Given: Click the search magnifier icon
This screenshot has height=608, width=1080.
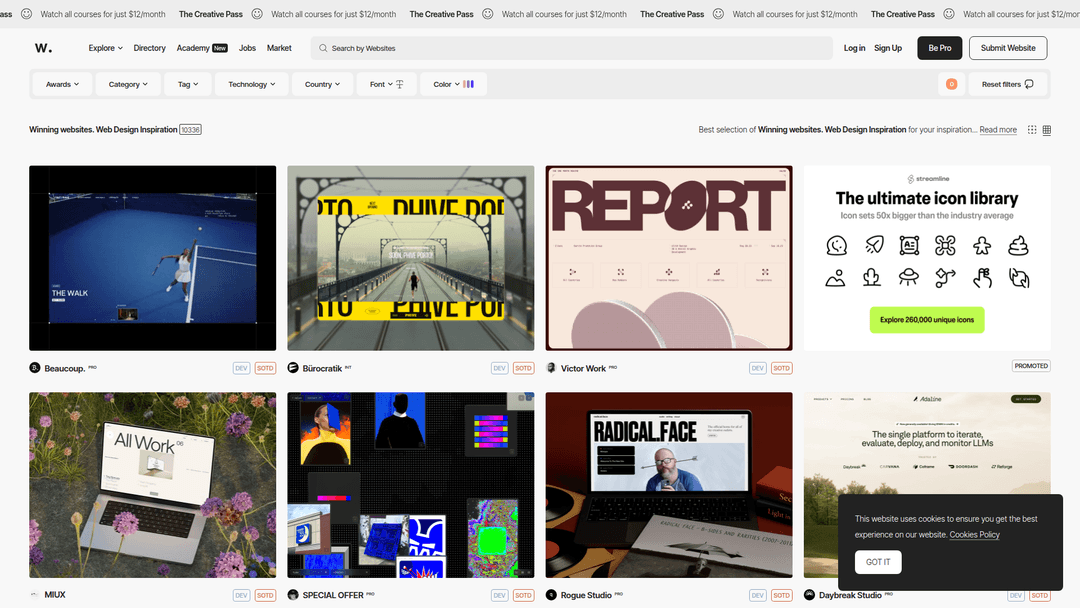Looking at the screenshot, I should point(322,48).
